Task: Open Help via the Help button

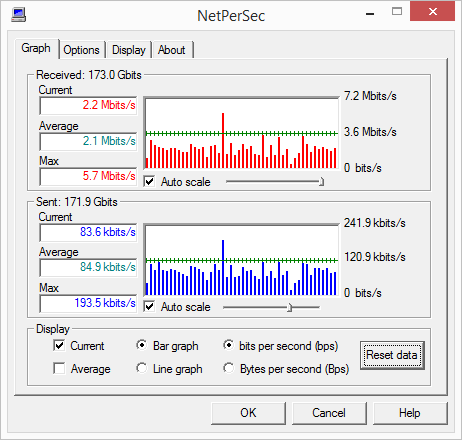Action: coord(410,413)
